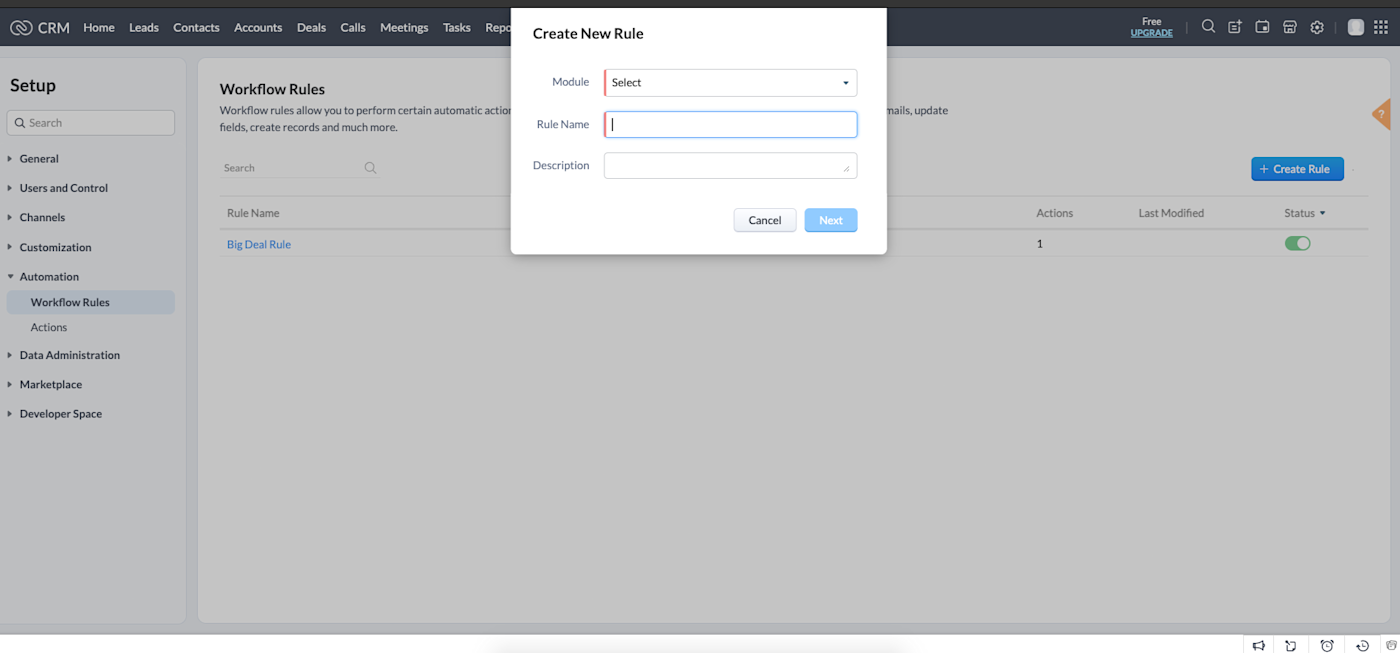This screenshot has height=653, width=1400.
Task: Go to the Home tab
Action: [99, 27]
